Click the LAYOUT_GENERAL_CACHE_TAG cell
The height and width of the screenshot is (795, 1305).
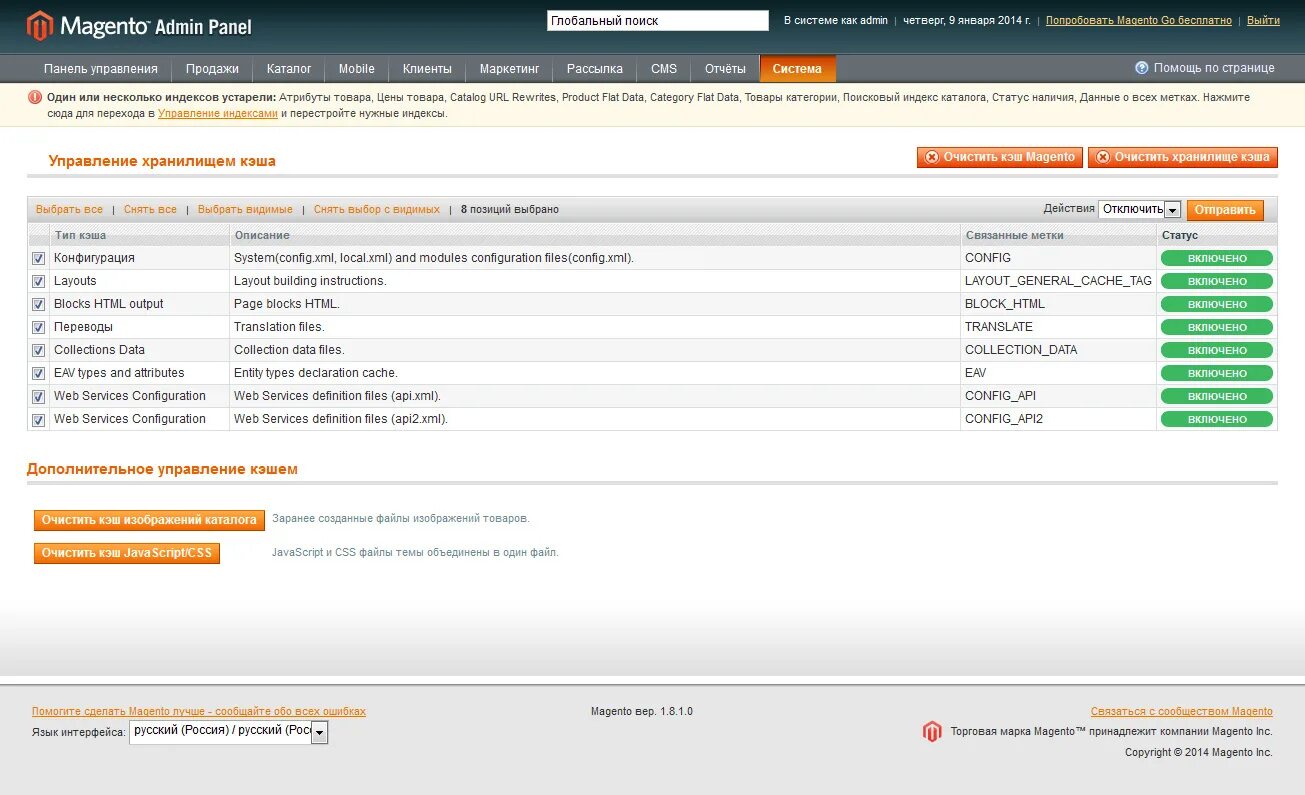click(x=1058, y=281)
